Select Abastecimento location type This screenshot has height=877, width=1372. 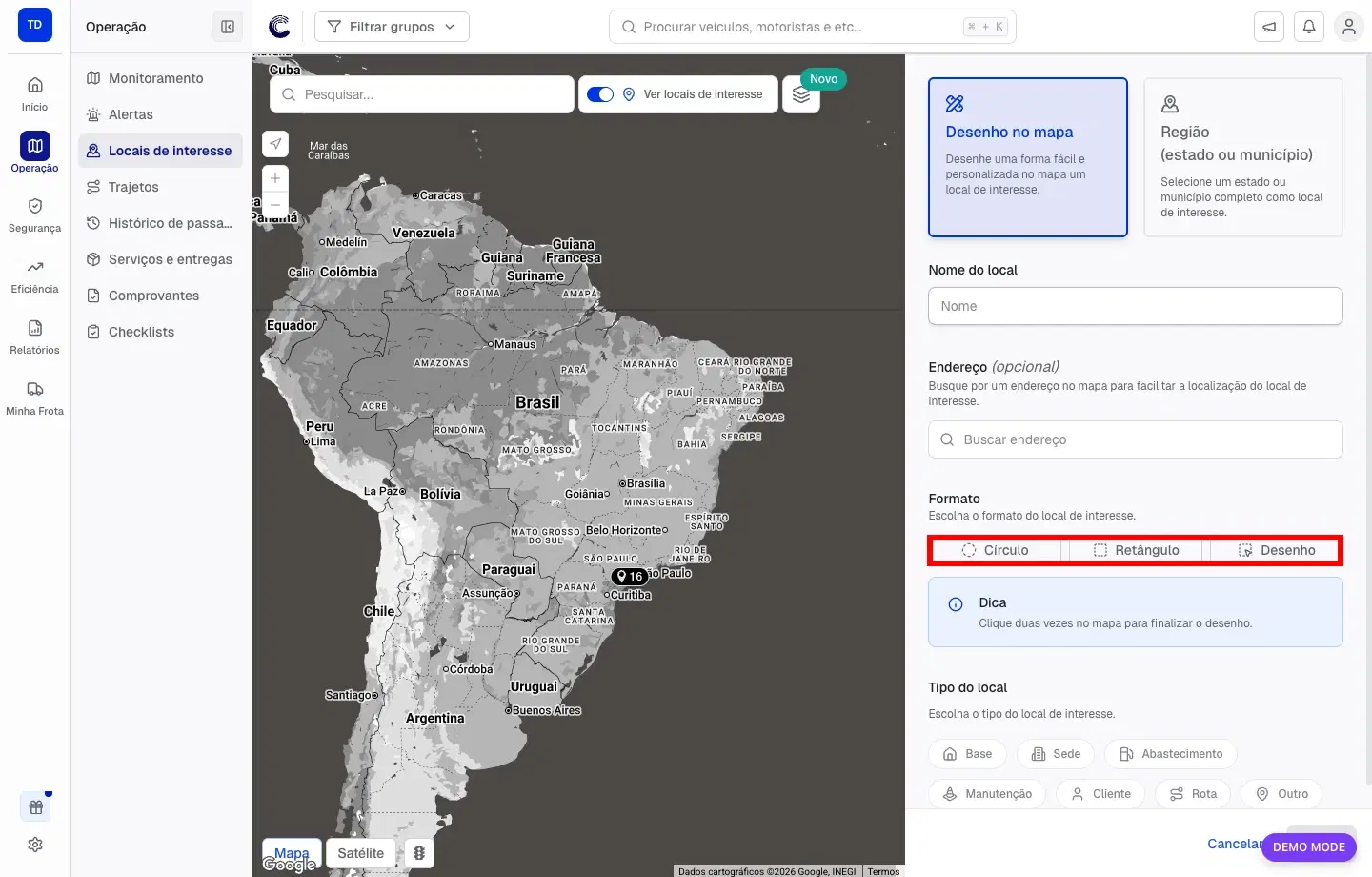click(x=1171, y=754)
